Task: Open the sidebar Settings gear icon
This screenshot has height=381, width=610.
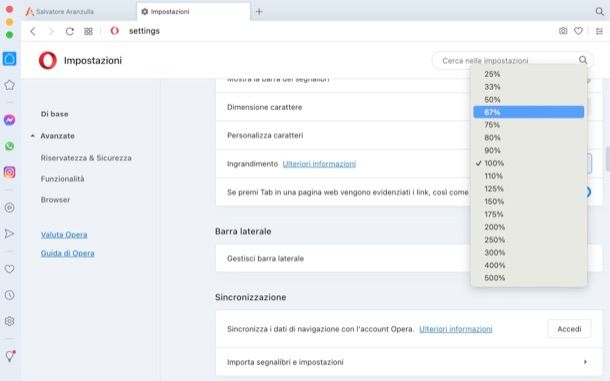Action: [x=9, y=321]
